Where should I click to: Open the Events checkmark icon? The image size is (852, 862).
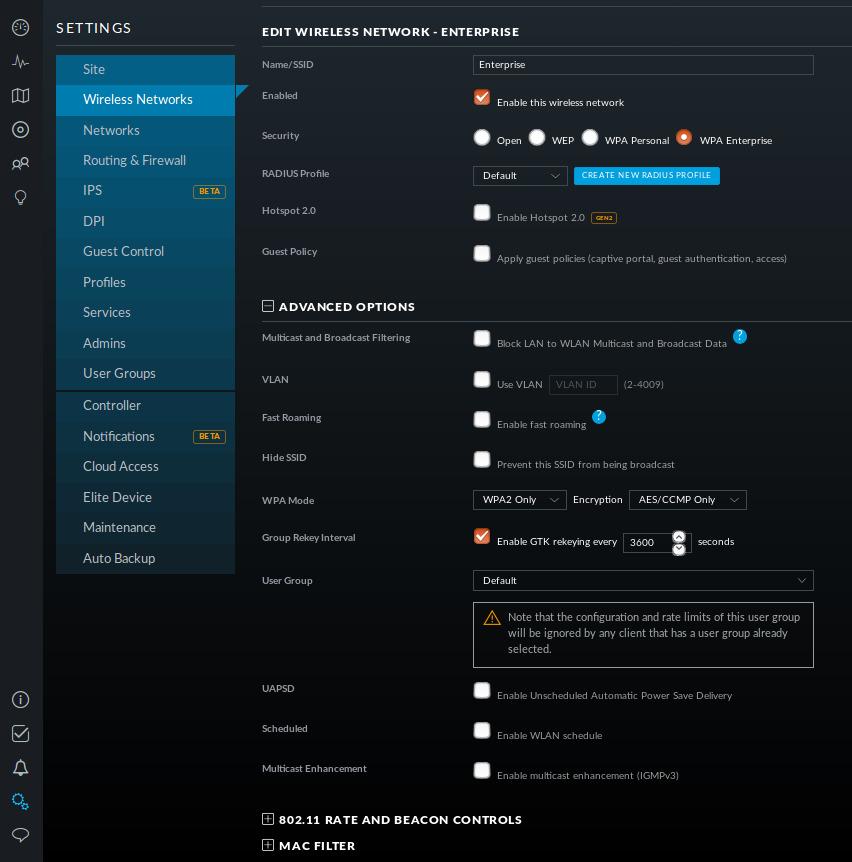coord(20,733)
